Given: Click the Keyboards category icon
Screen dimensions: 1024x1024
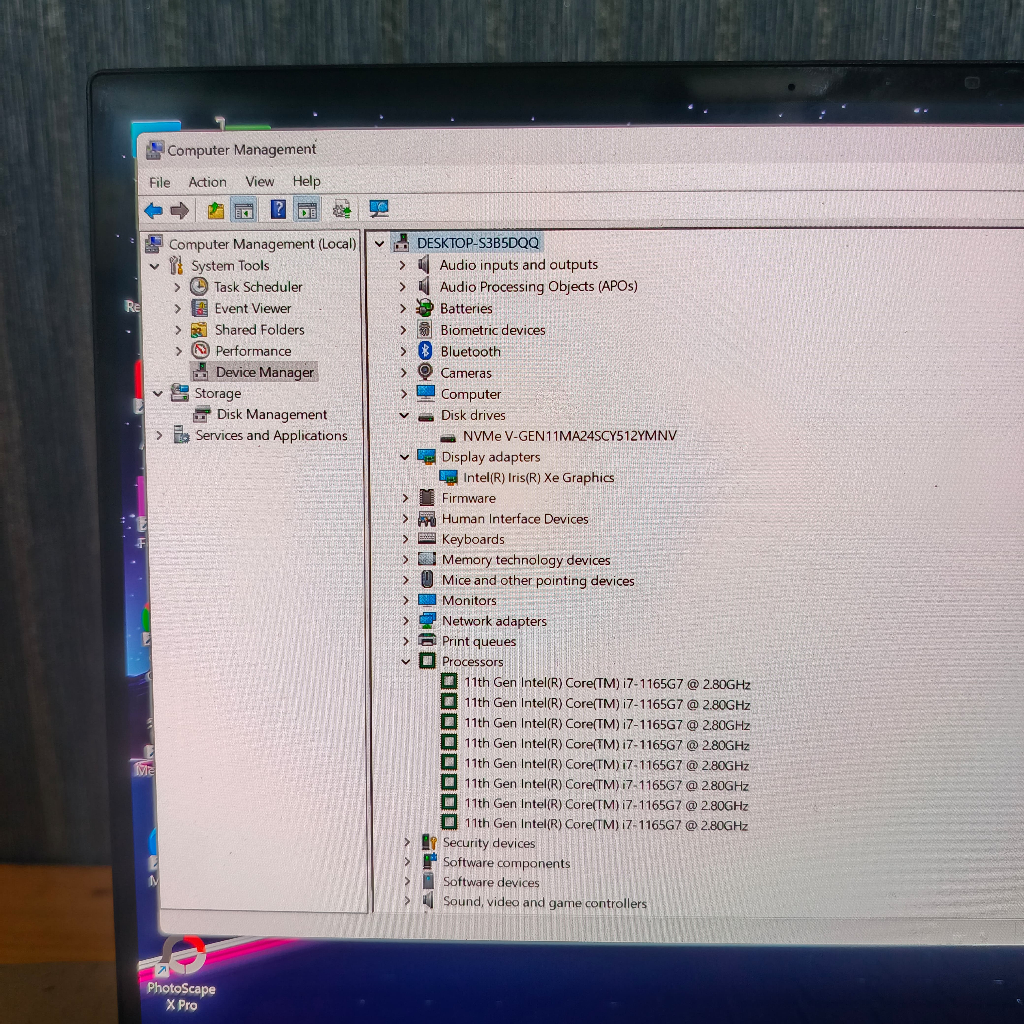Looking at the screenshot, I should [426, 539].
